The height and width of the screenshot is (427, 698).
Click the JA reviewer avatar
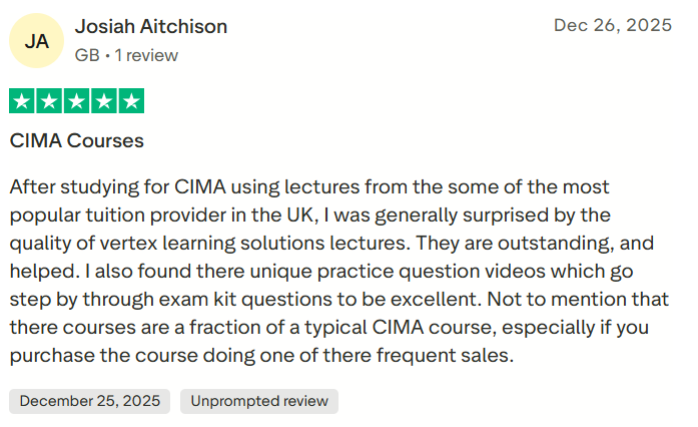point(36,41)
